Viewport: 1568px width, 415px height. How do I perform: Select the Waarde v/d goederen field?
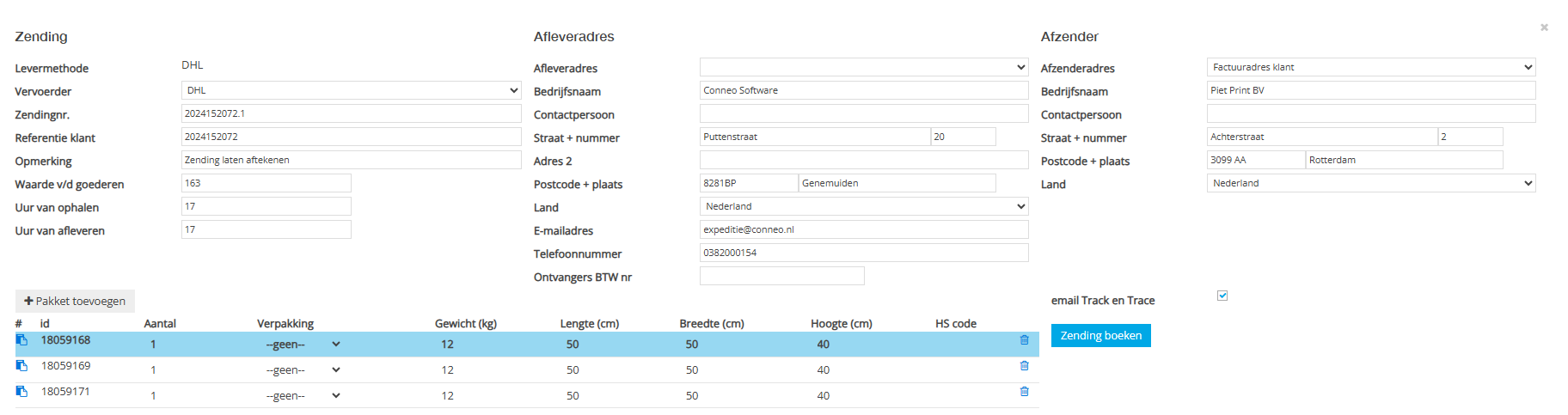(x=266, y=183)
